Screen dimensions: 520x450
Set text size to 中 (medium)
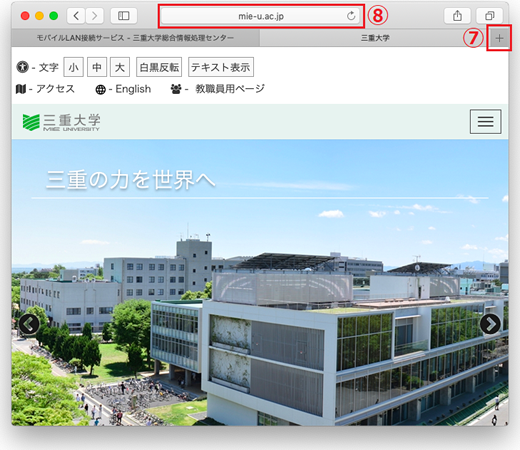(x=97, y=67)
